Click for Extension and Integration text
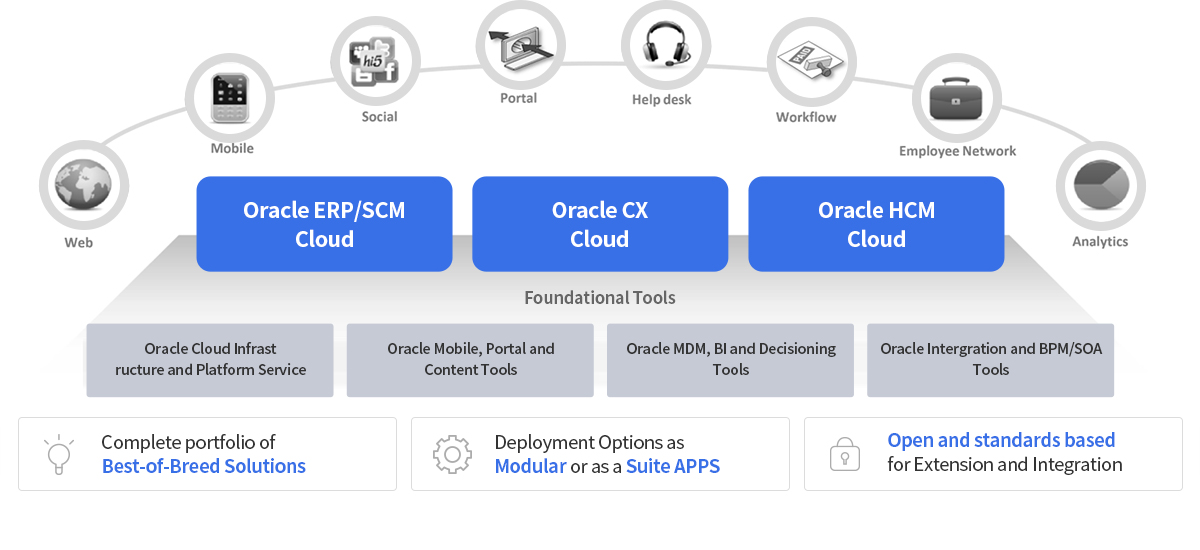1200x550 pixels. 1005,465
